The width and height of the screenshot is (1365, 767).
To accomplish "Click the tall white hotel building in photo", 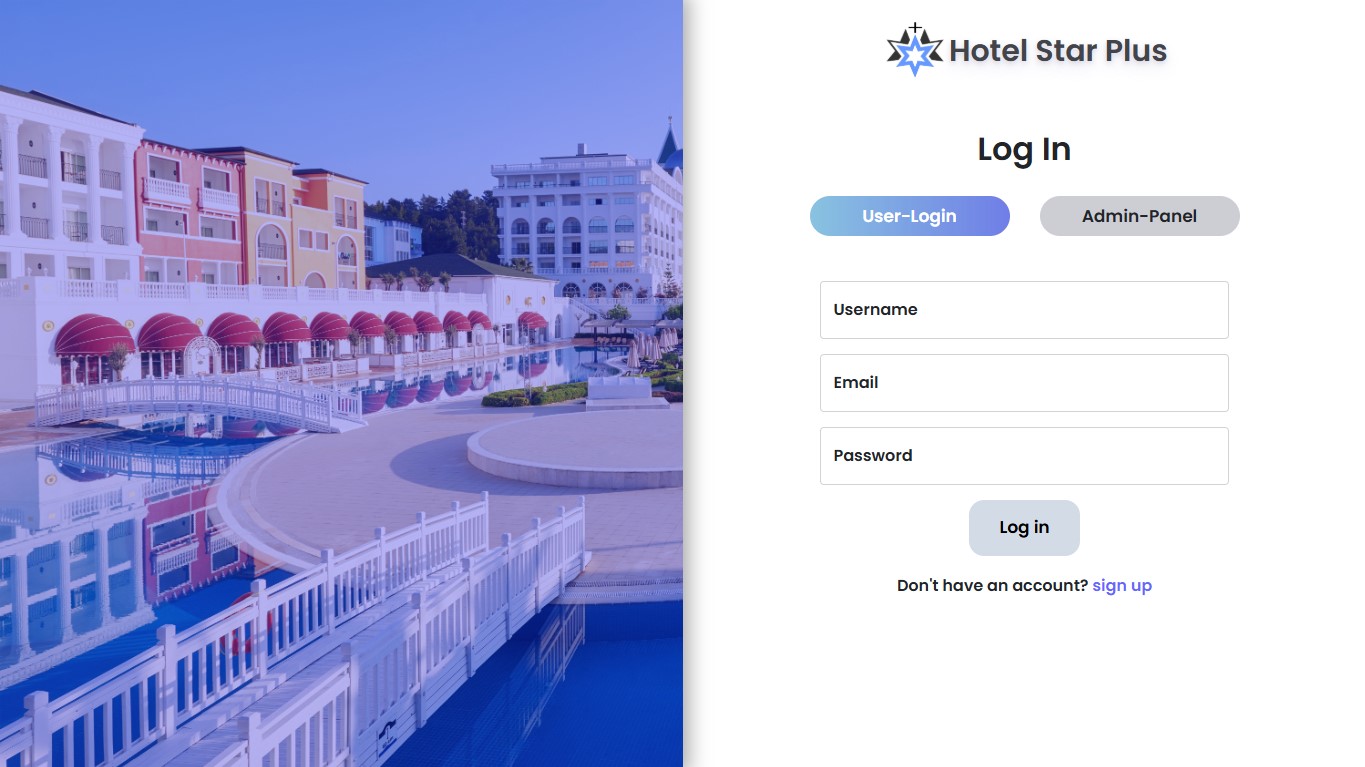I will (575, 222).
